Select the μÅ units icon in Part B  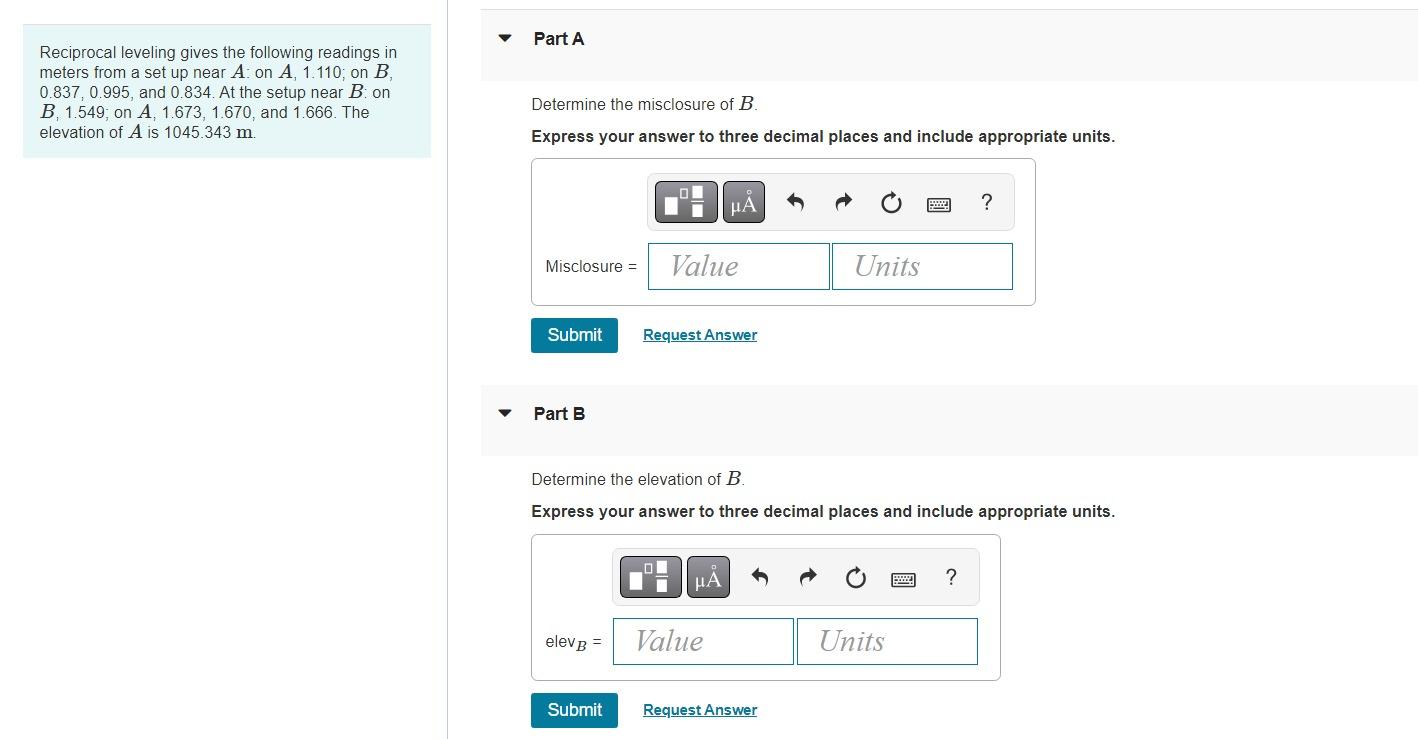[708, 576]
